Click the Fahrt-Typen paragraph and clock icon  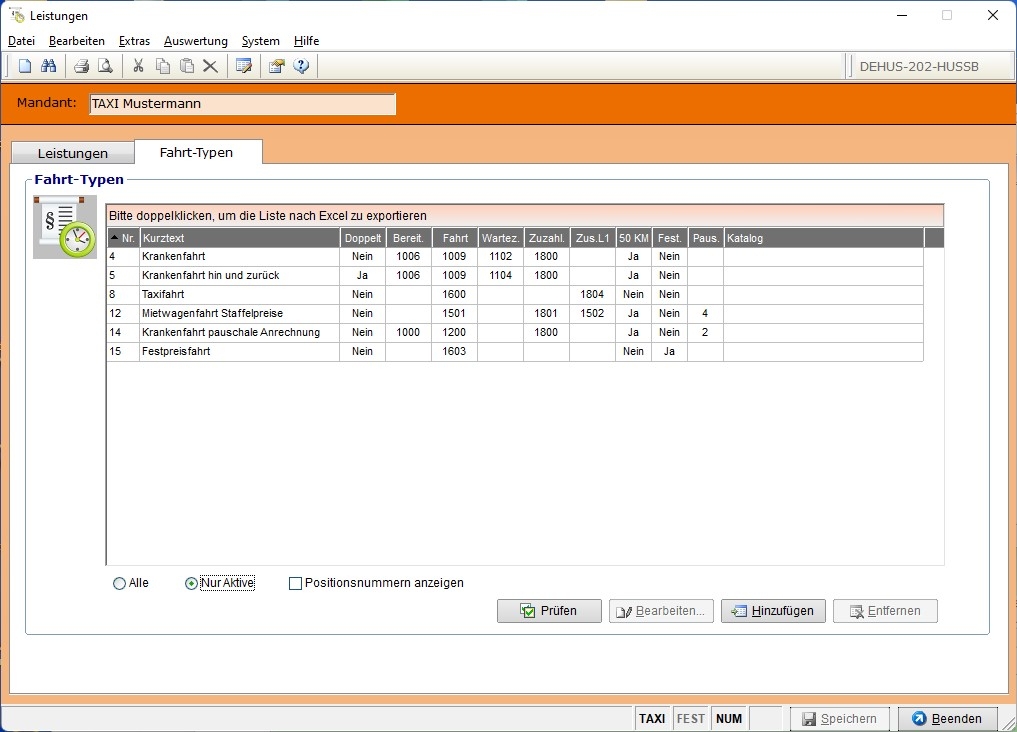pyautogui.click(x=65, y=227)
